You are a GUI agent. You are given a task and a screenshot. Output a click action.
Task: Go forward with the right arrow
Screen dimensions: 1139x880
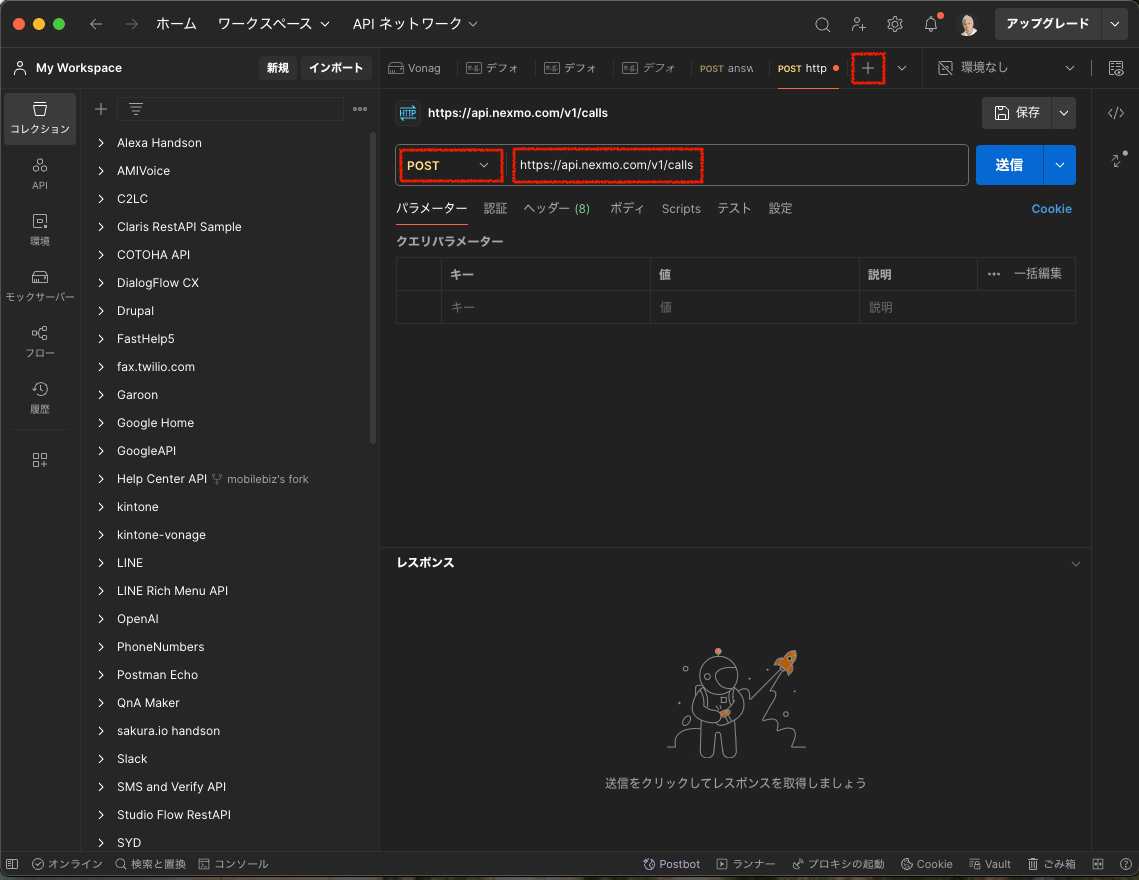(131, 24)
